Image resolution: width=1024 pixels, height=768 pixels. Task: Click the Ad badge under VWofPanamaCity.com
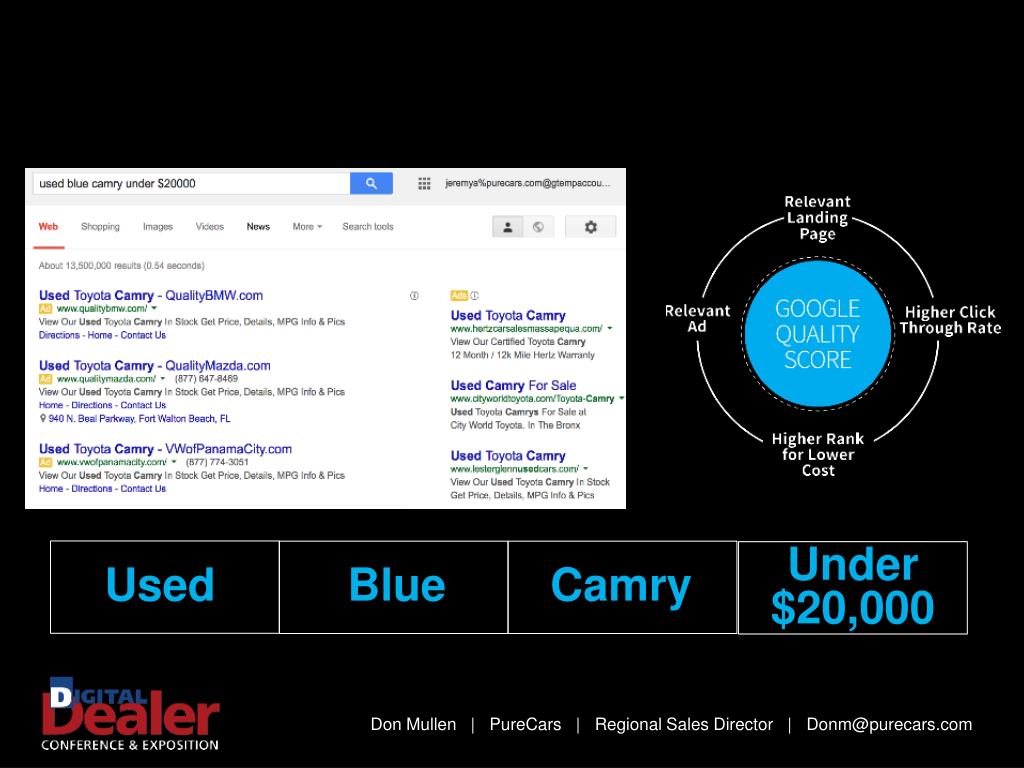45,462
